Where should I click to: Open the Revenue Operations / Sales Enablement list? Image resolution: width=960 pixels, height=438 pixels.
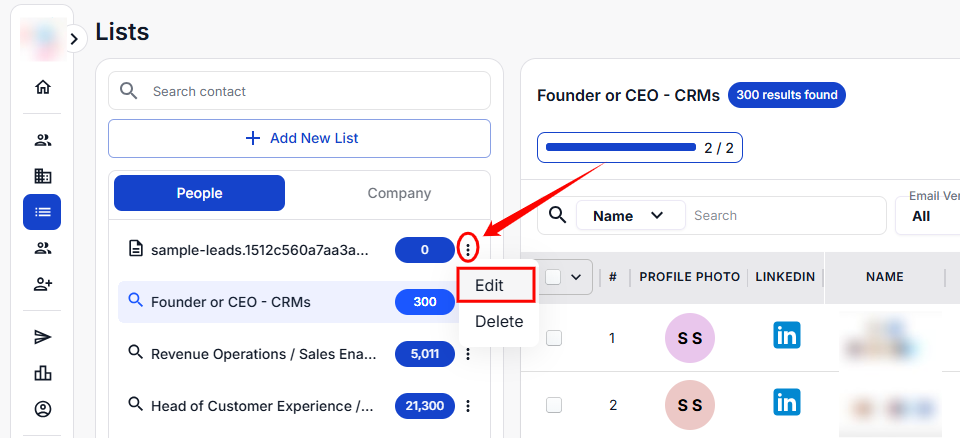tap(264, 353)
